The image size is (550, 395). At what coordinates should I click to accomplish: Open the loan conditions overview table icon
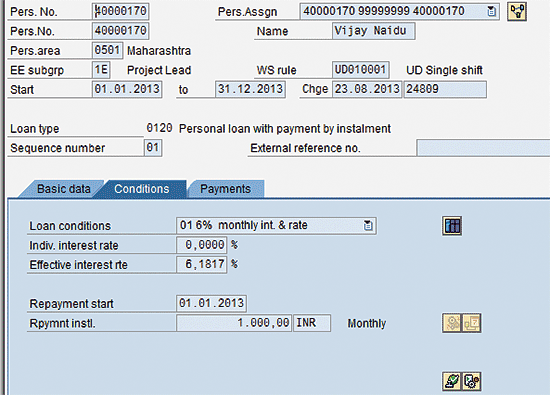tap(452, 226)
